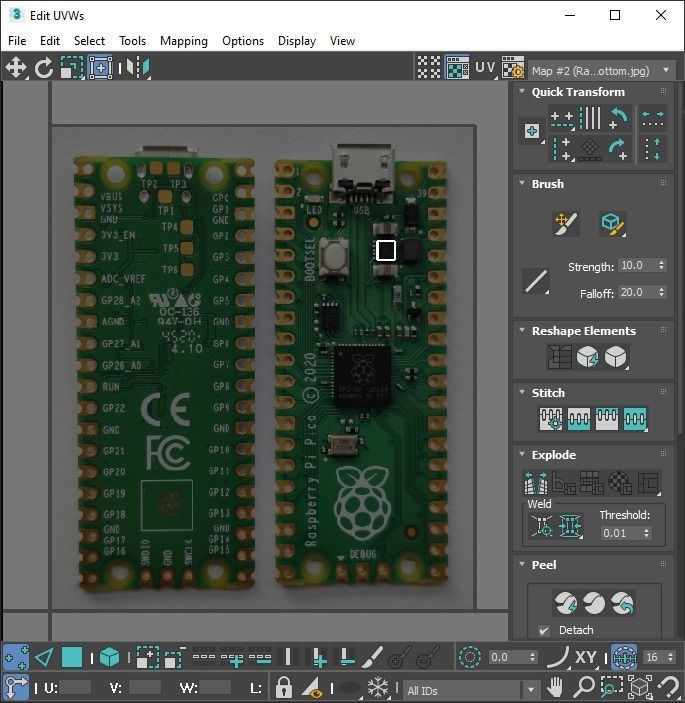
Task: Collapse the Quick Transform rollout
Action: coord(522,91)
